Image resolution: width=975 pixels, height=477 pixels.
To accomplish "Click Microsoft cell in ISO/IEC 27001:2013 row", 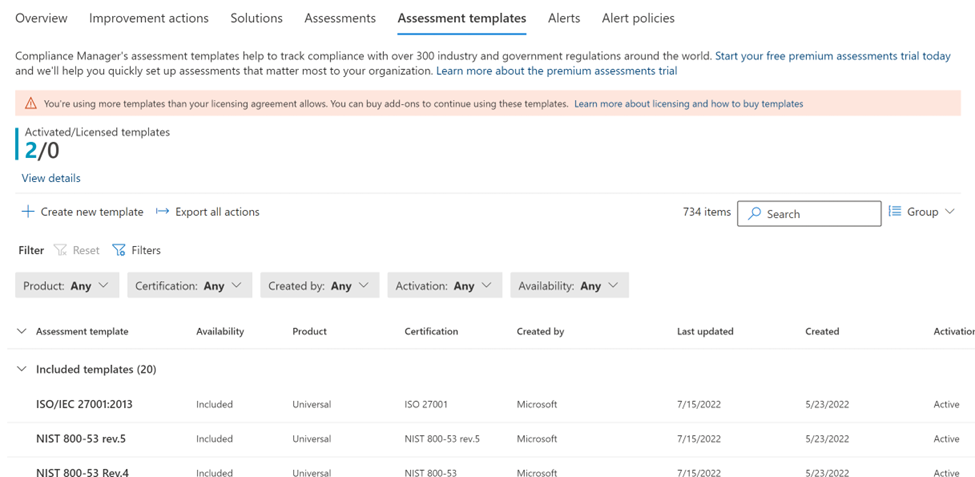I will pyautogui.click(x=537, y=404).
